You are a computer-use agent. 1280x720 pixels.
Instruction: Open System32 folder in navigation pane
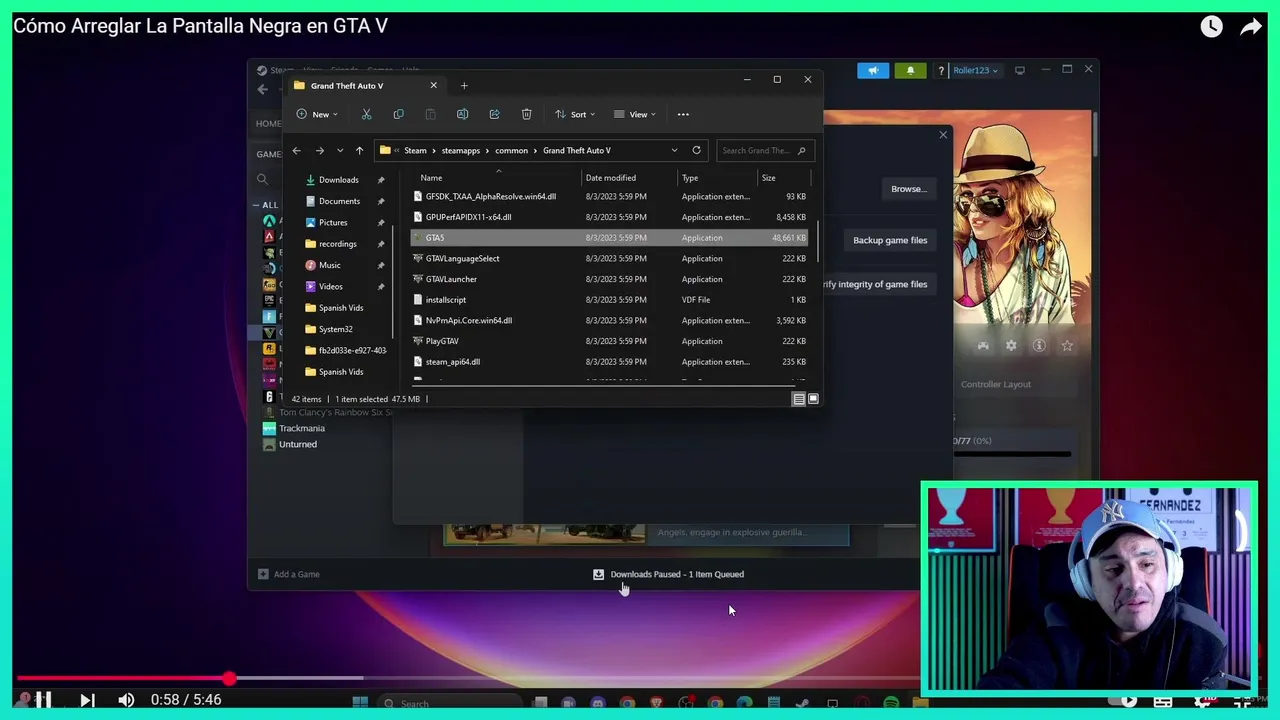335,329
